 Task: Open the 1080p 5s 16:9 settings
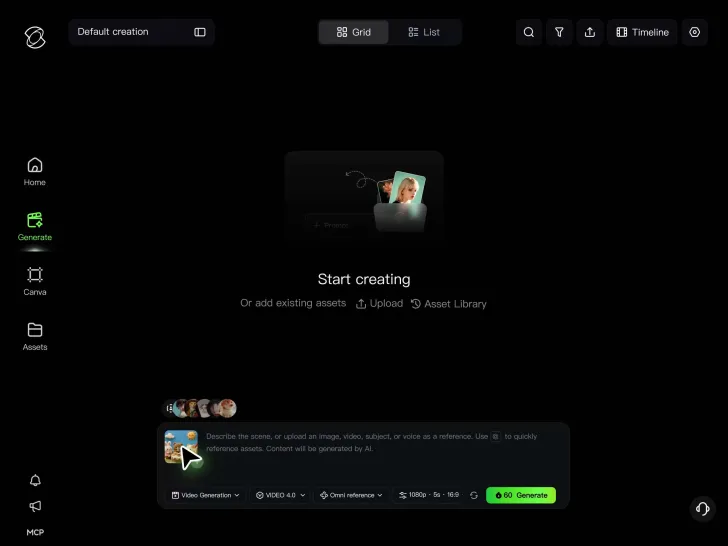[429, 495]
